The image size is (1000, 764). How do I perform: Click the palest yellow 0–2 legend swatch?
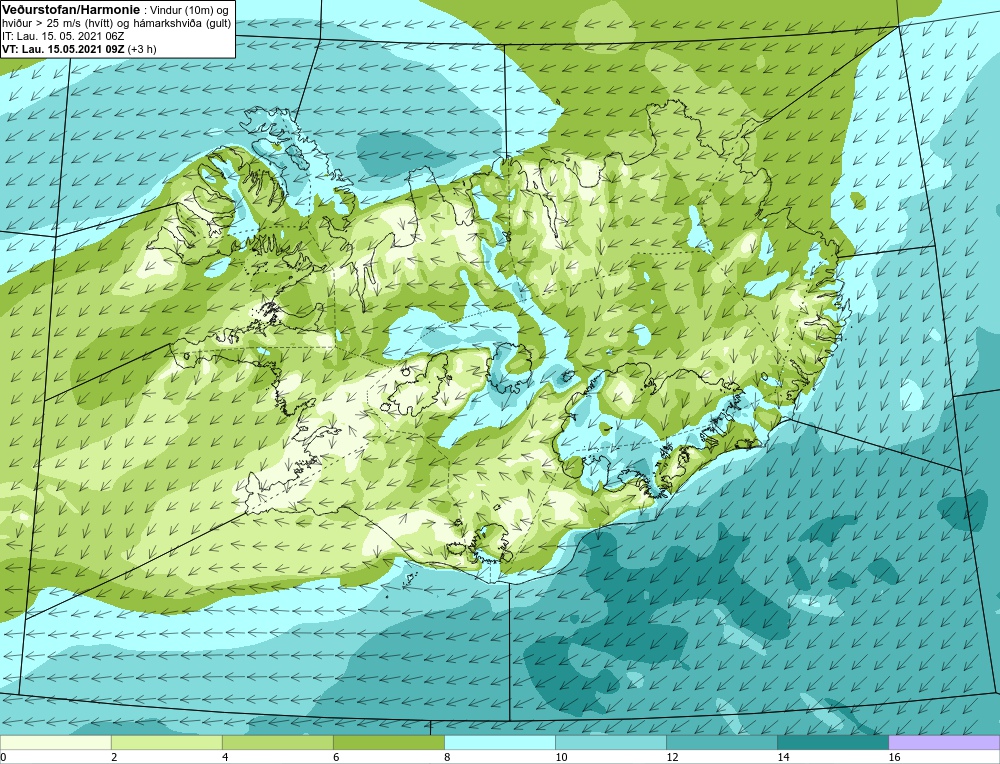coord(55,742)
